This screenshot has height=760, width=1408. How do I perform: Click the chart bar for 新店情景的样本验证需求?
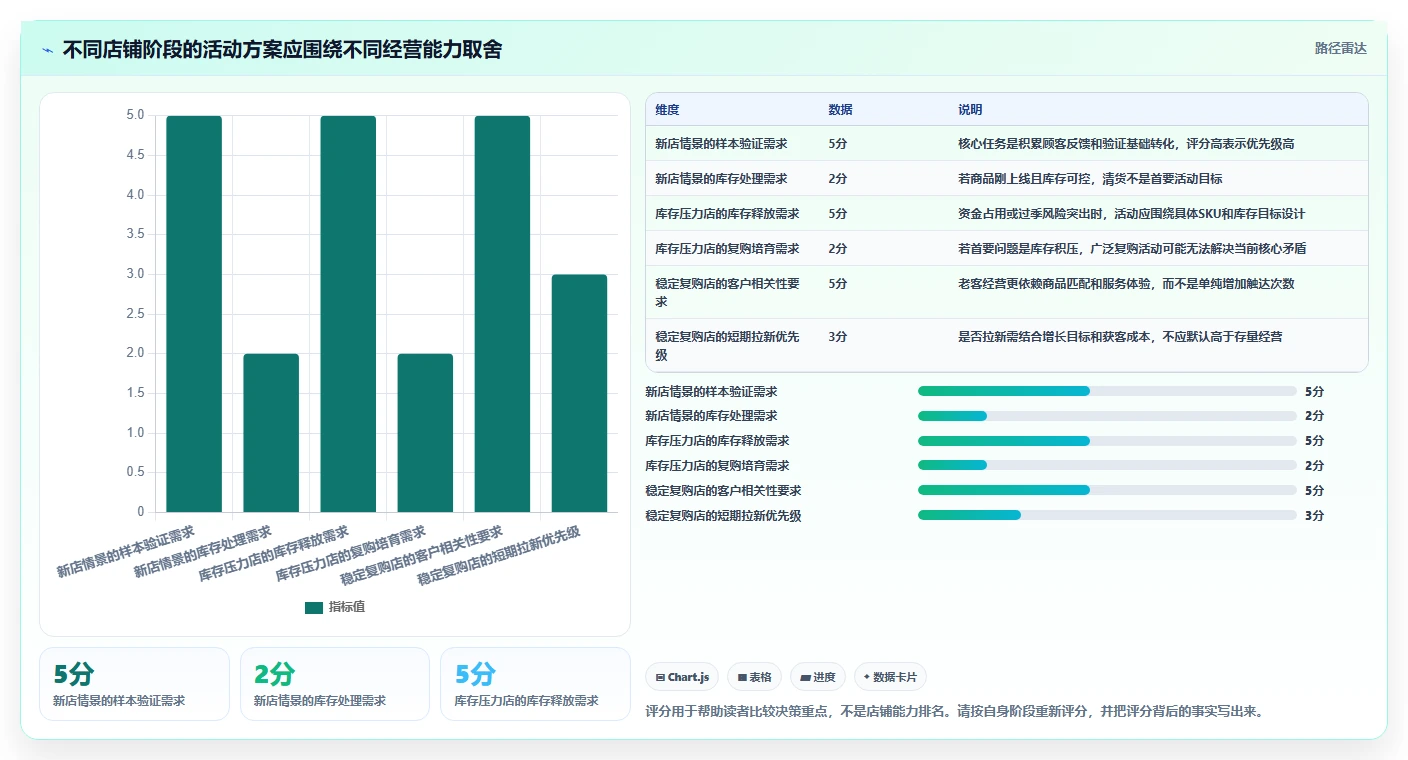[194, 314]
